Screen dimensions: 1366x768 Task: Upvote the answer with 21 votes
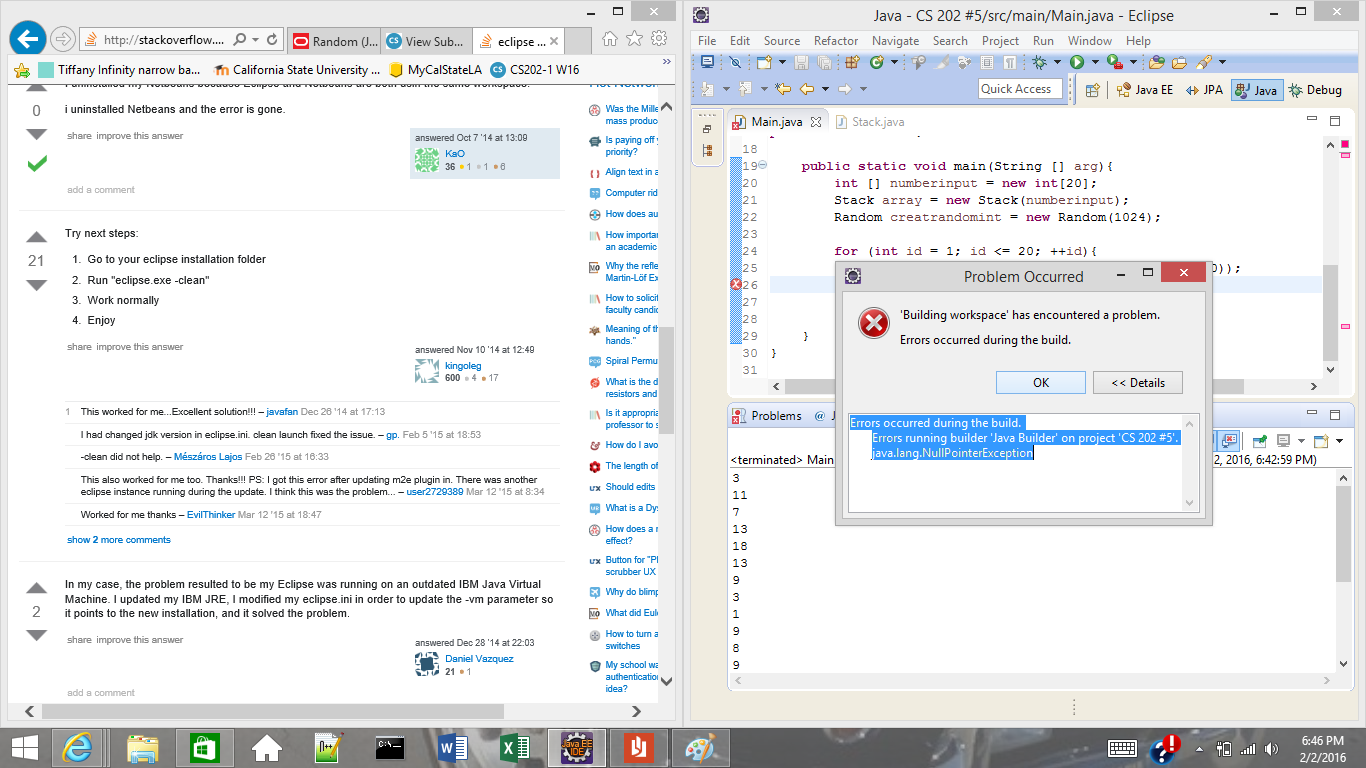coord(37,238)
